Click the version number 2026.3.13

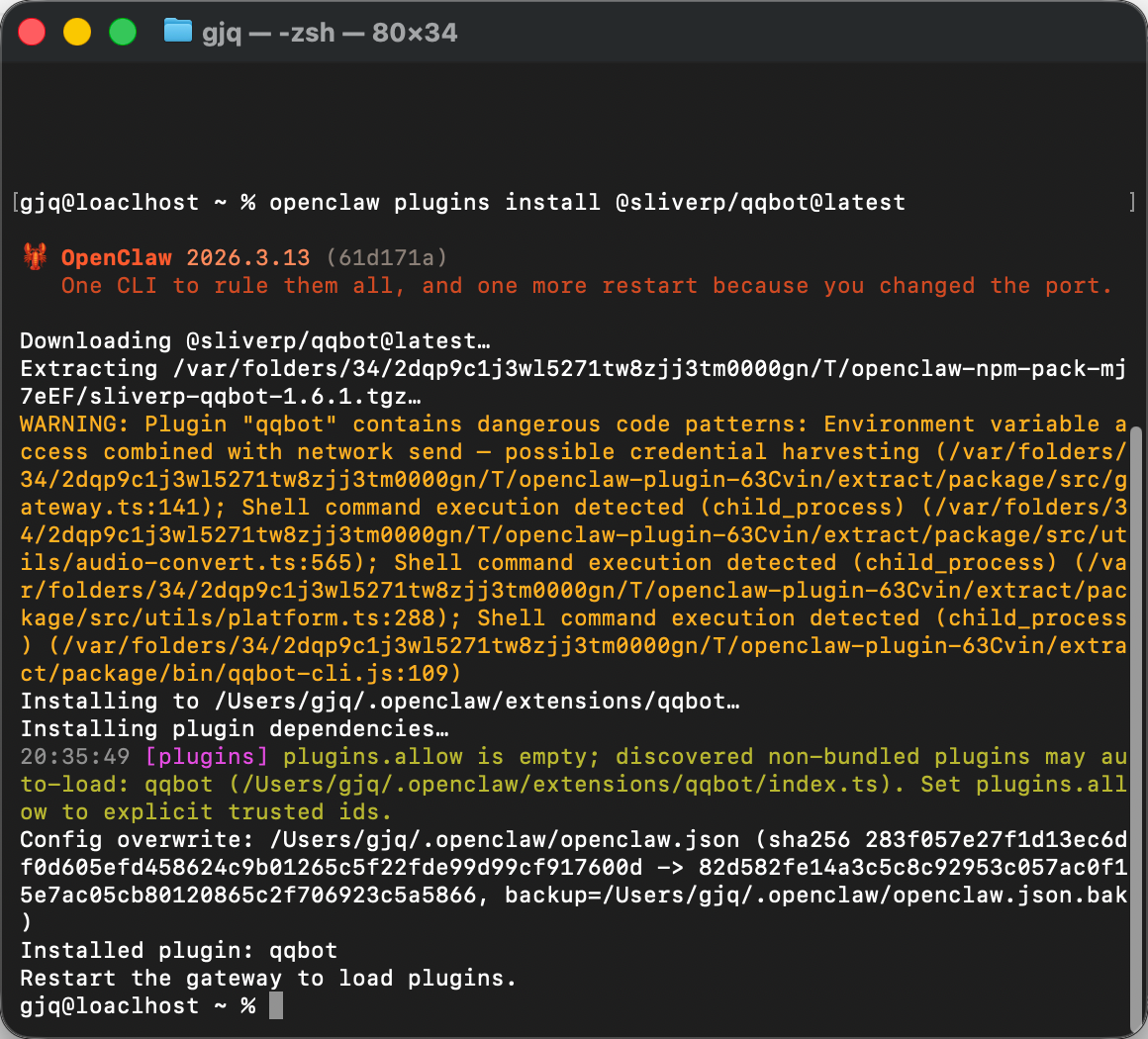click(x=248, y=258)
